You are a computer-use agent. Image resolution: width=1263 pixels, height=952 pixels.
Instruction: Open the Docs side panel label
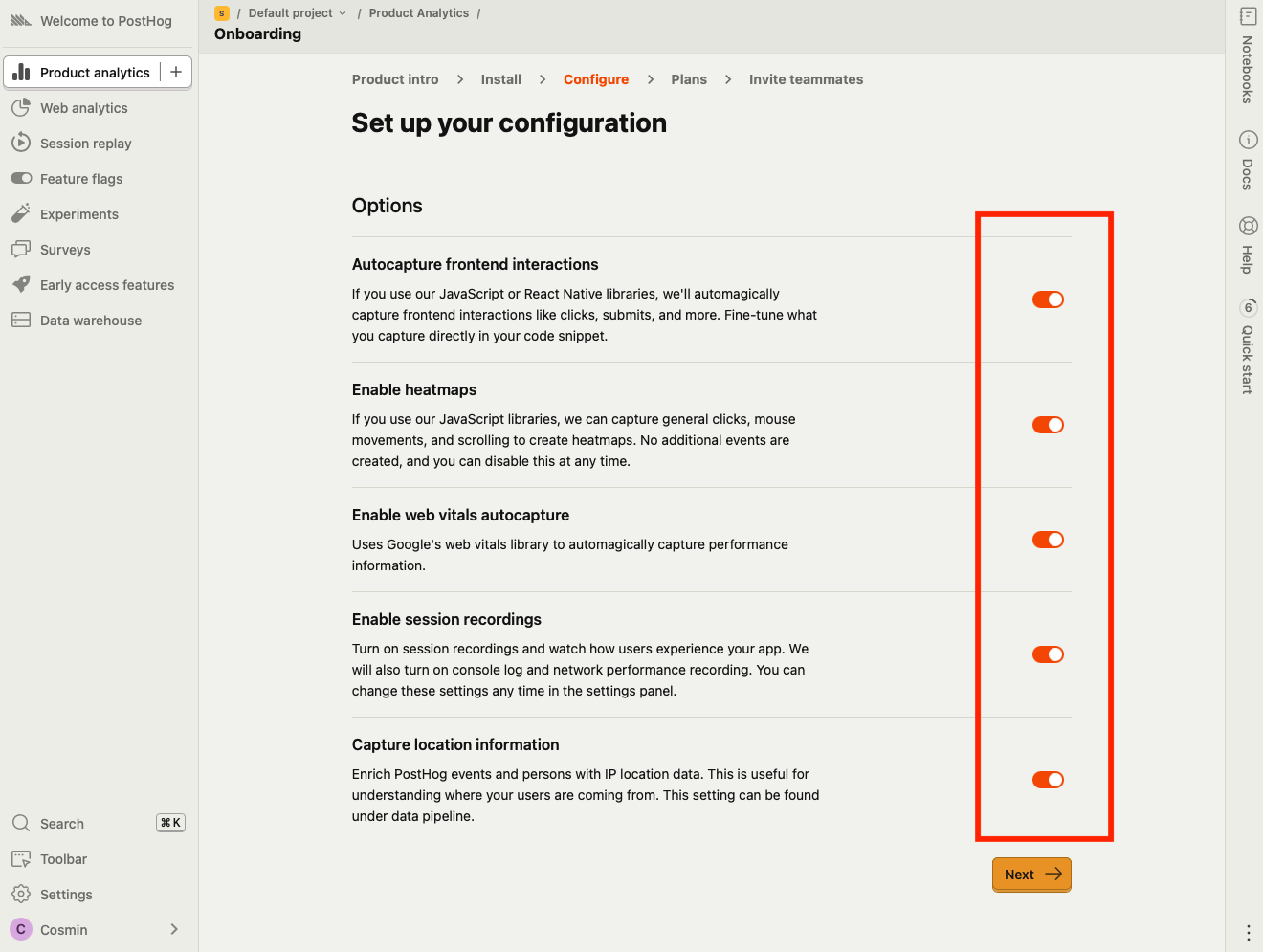tap(1248, 174)
